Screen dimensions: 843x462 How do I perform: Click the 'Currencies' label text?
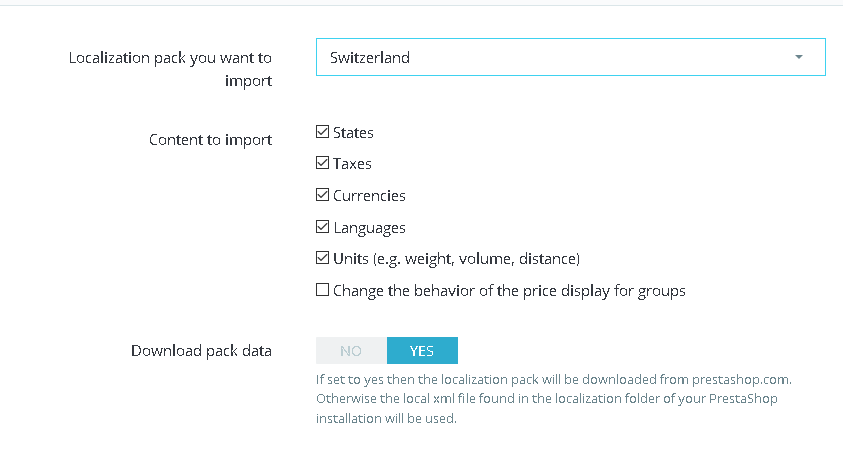(369, 195)
